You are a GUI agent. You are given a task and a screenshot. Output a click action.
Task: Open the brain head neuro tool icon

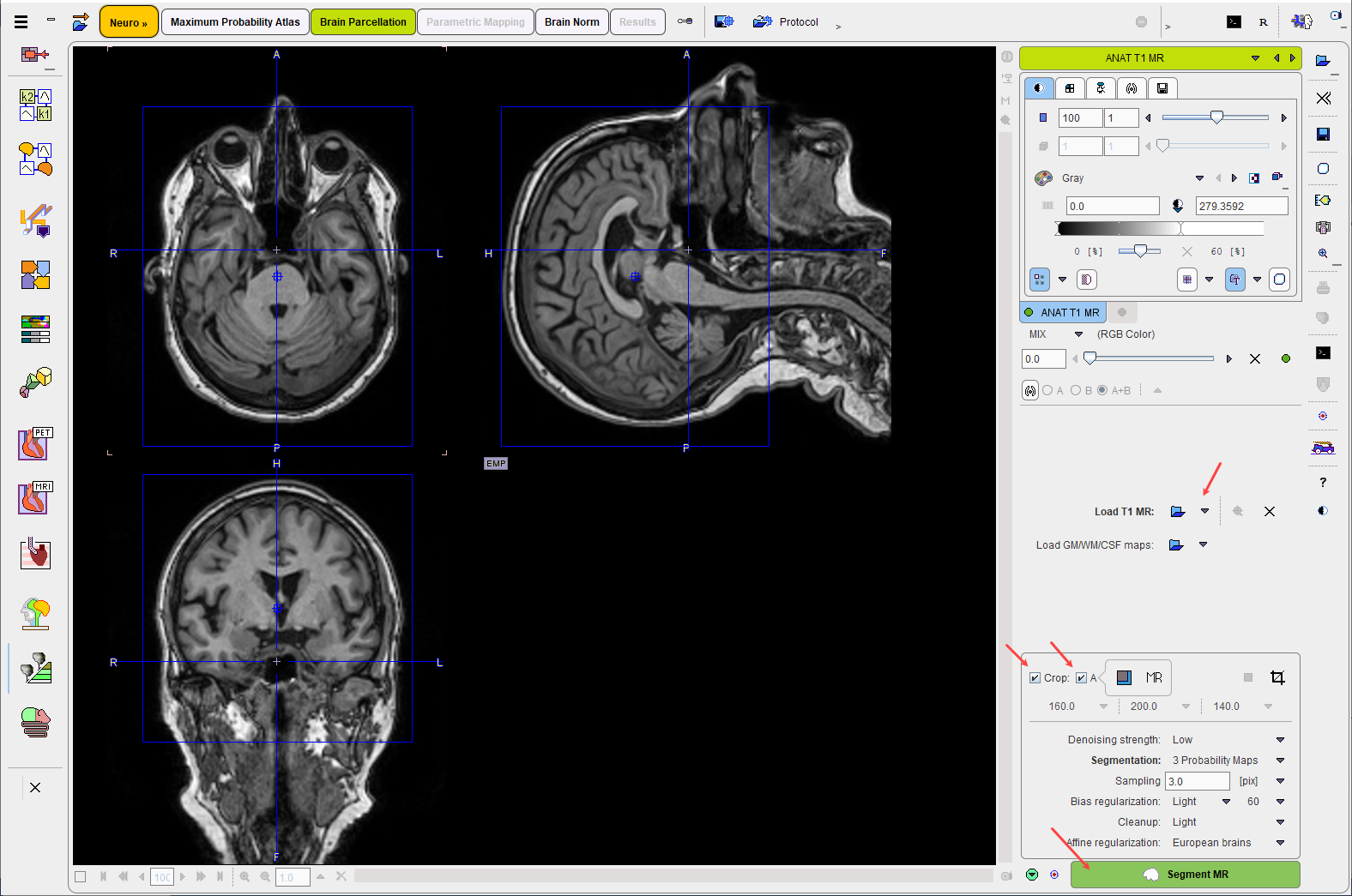35,613
